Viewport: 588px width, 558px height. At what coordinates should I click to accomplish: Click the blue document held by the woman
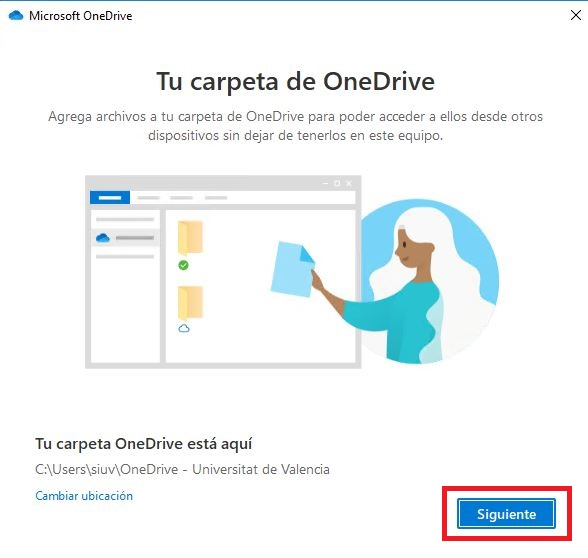pos(293,269)
